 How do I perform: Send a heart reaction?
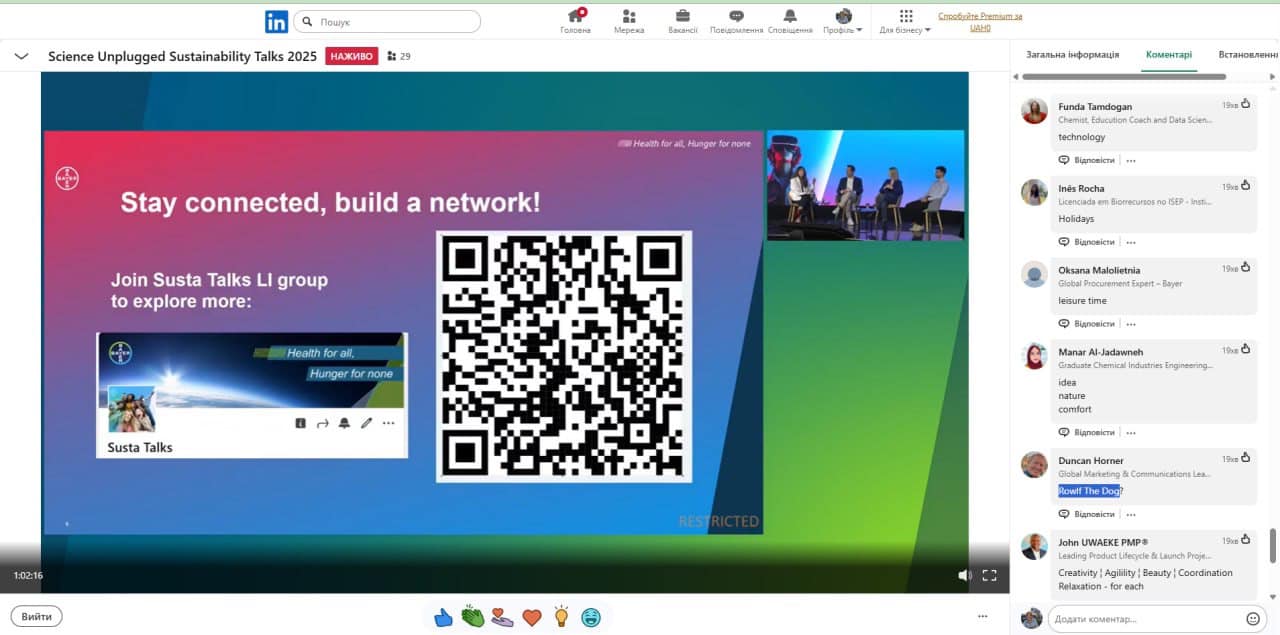point(532,617)
